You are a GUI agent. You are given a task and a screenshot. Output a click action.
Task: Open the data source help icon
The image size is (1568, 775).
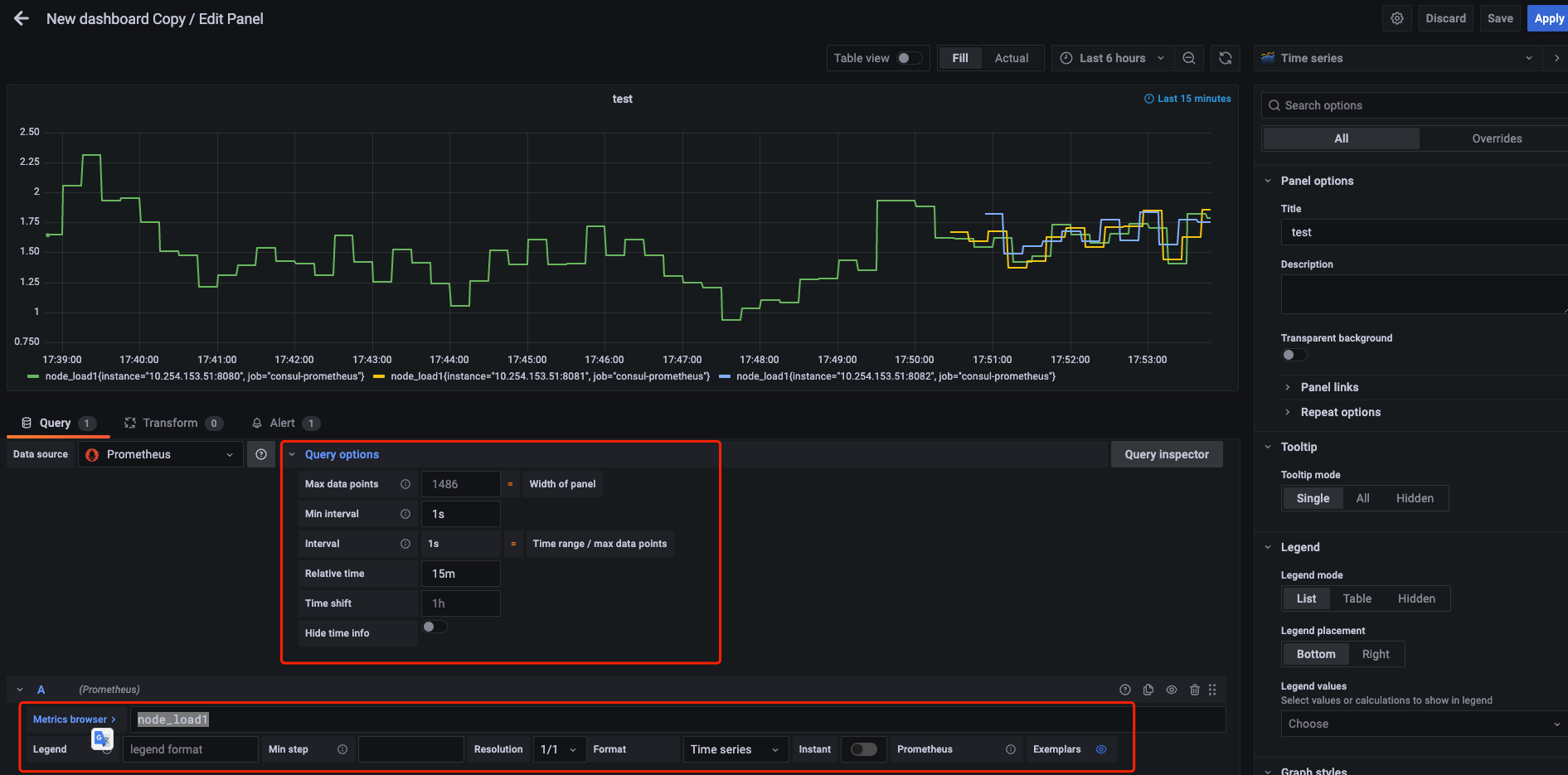(261, 454)
